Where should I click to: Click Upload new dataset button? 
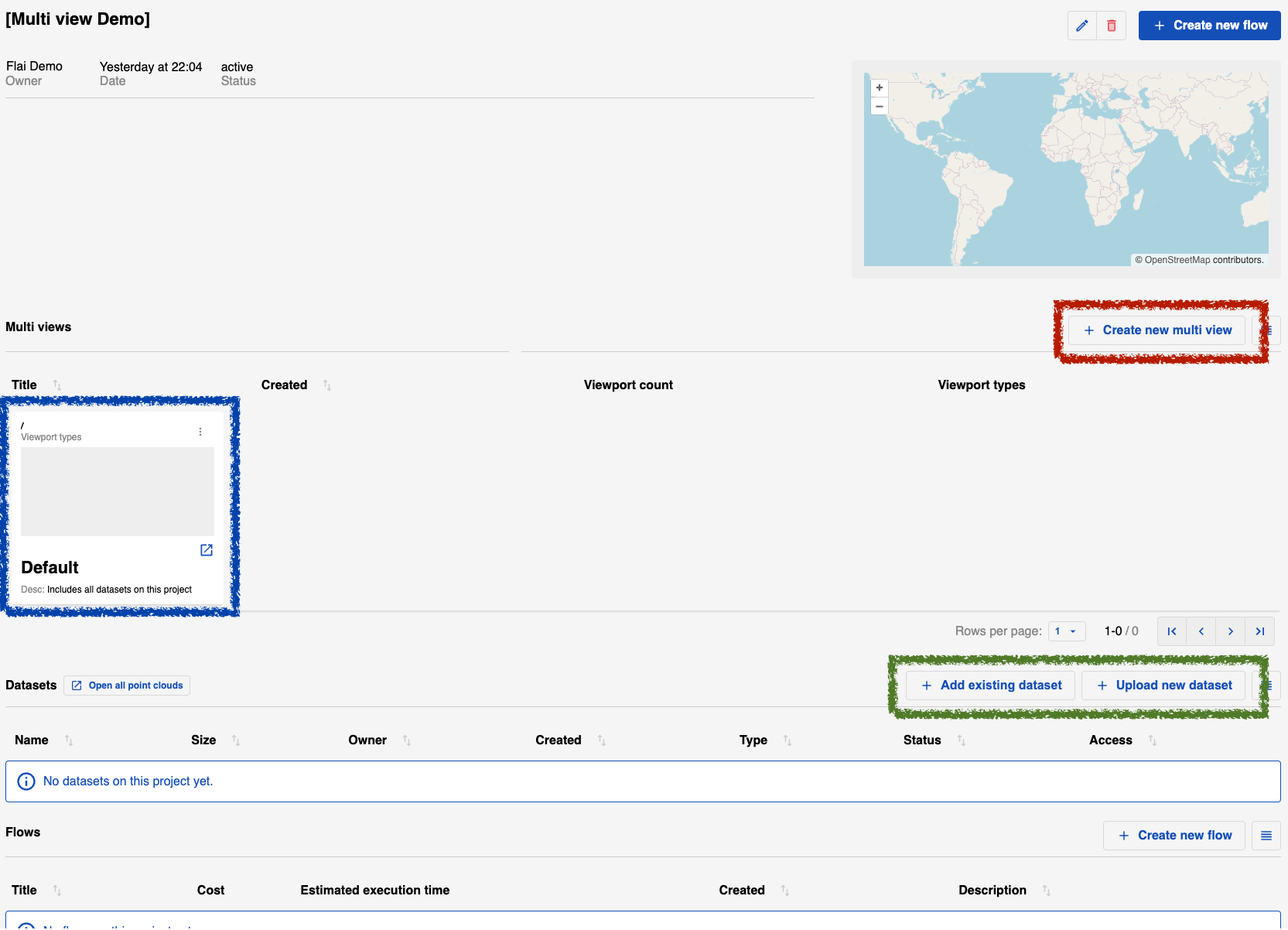tap(1163, 686)
